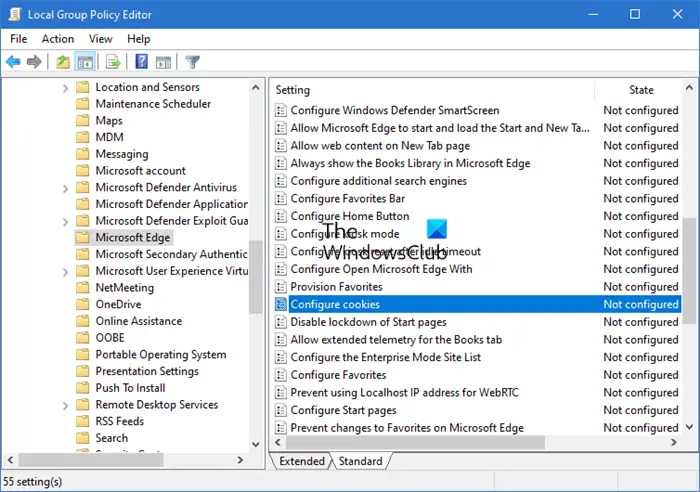The image size is (700, 492).
Task: Open the File menu
Action: 18,39
